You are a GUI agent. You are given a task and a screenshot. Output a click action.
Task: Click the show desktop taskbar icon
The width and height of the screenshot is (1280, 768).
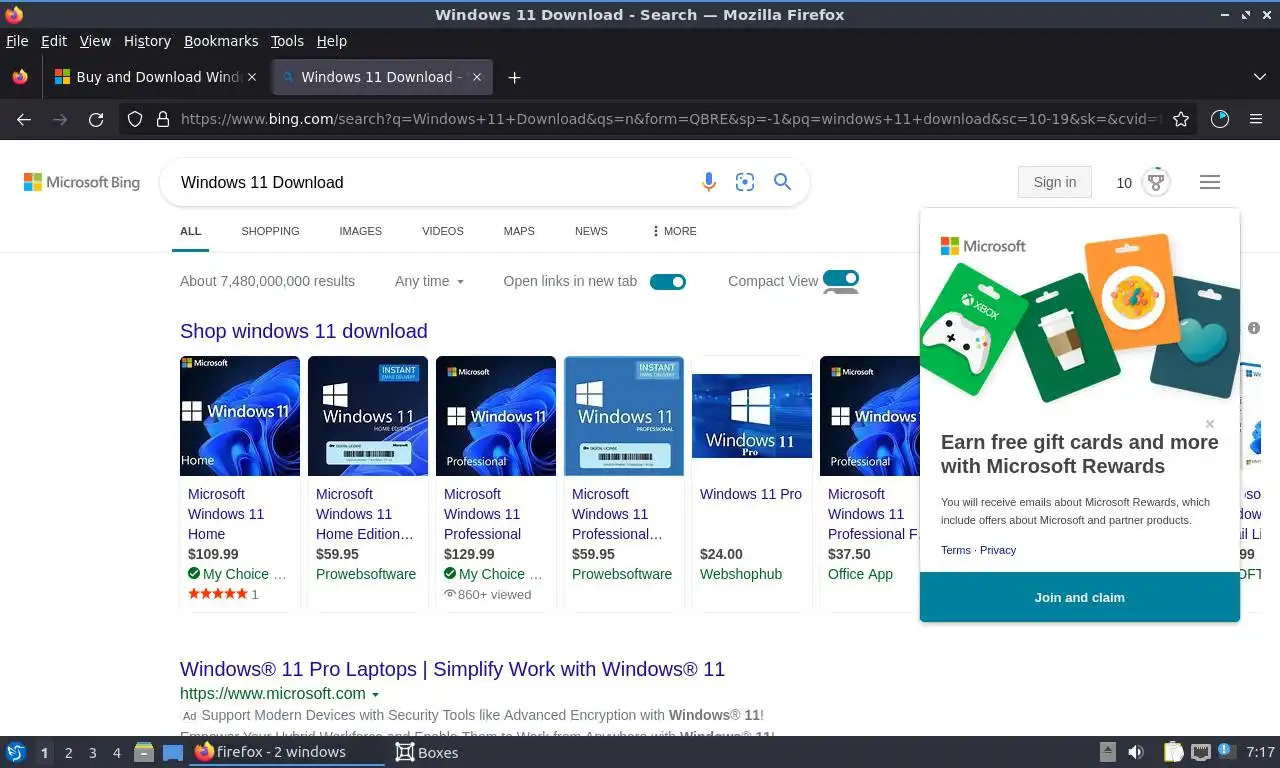point(173,752)
